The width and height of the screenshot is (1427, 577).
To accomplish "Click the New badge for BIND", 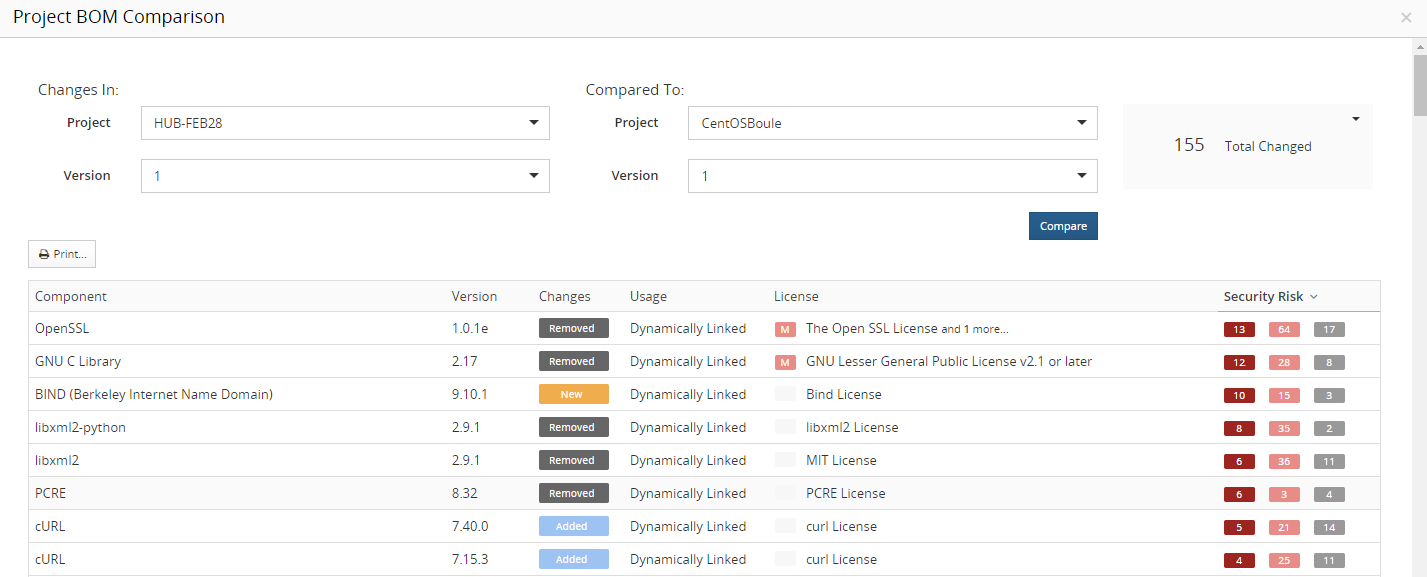I will click(x=573, y=395).
